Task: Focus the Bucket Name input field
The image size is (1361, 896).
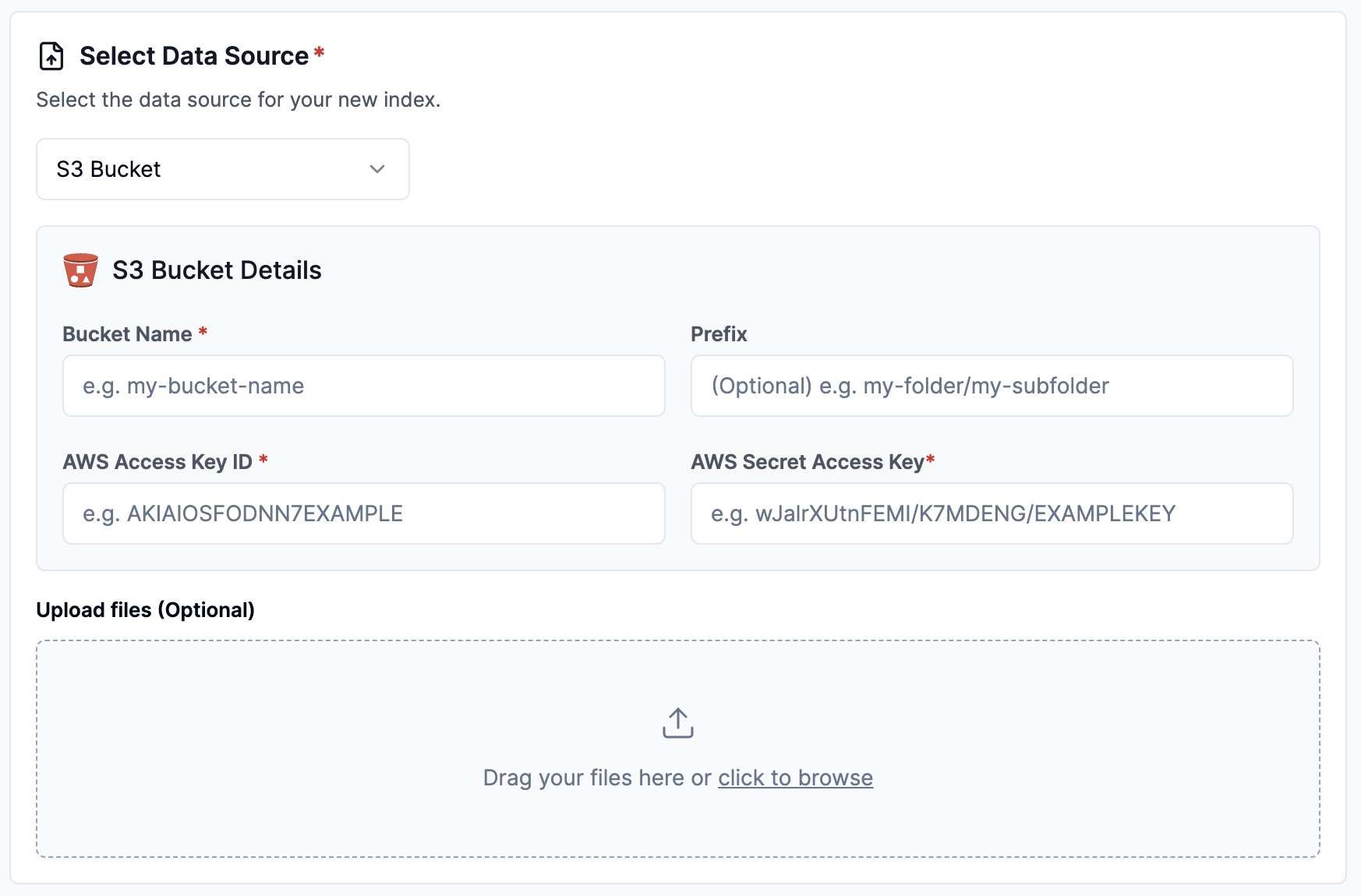Action: [x=363, y=386]
